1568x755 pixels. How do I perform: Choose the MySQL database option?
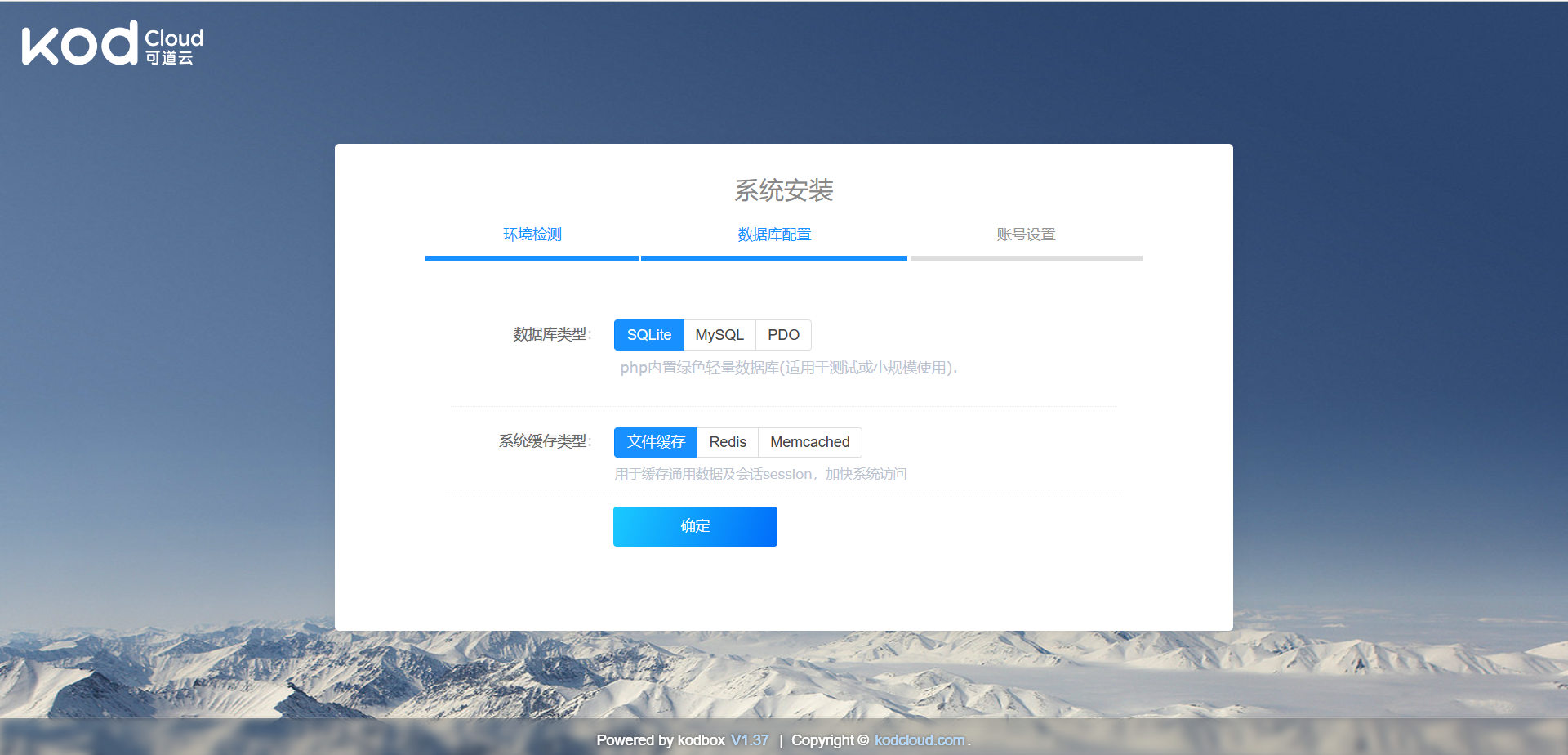pos(719,335)
